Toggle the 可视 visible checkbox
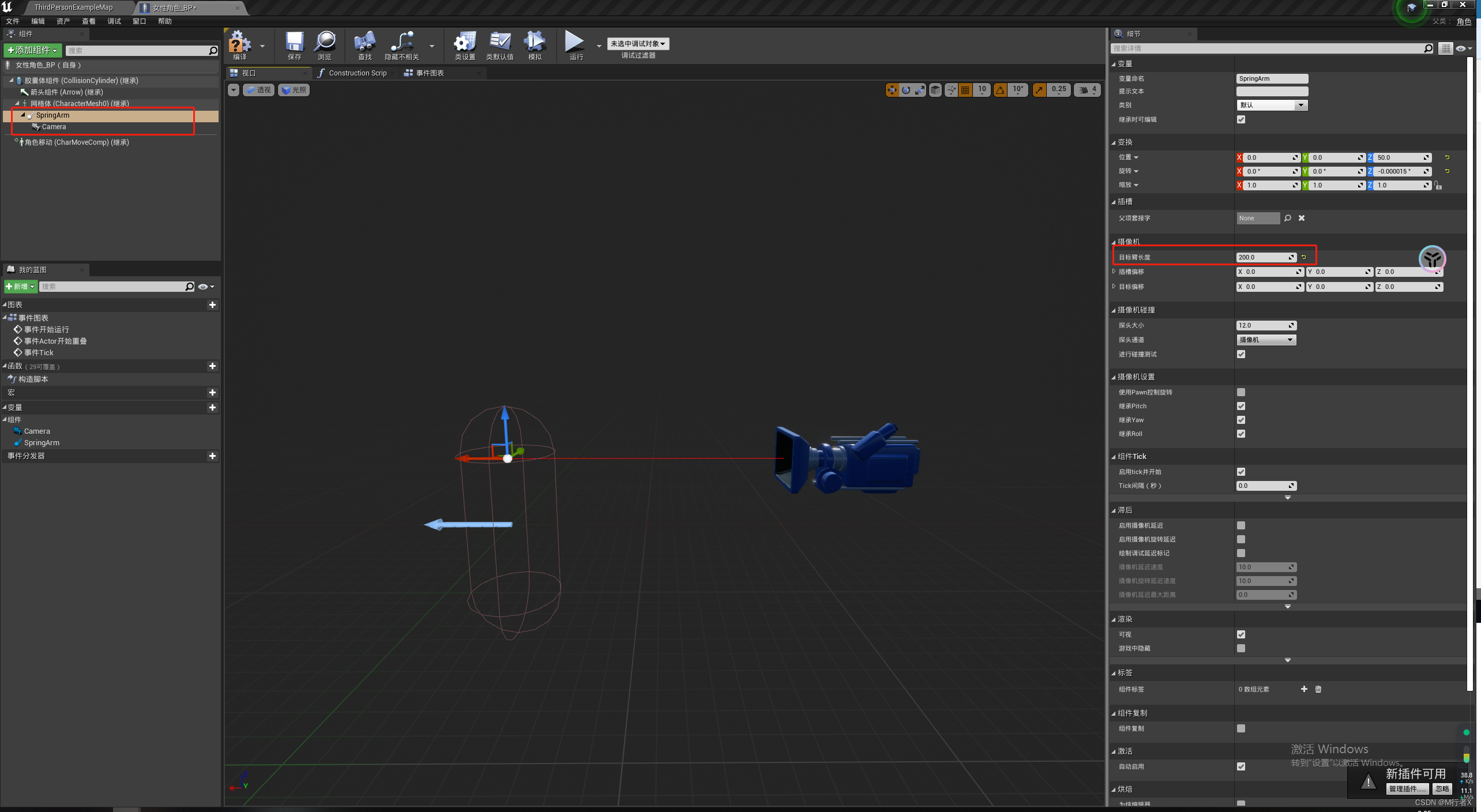Viewport: 1481px width, 812px height. 1241,634
